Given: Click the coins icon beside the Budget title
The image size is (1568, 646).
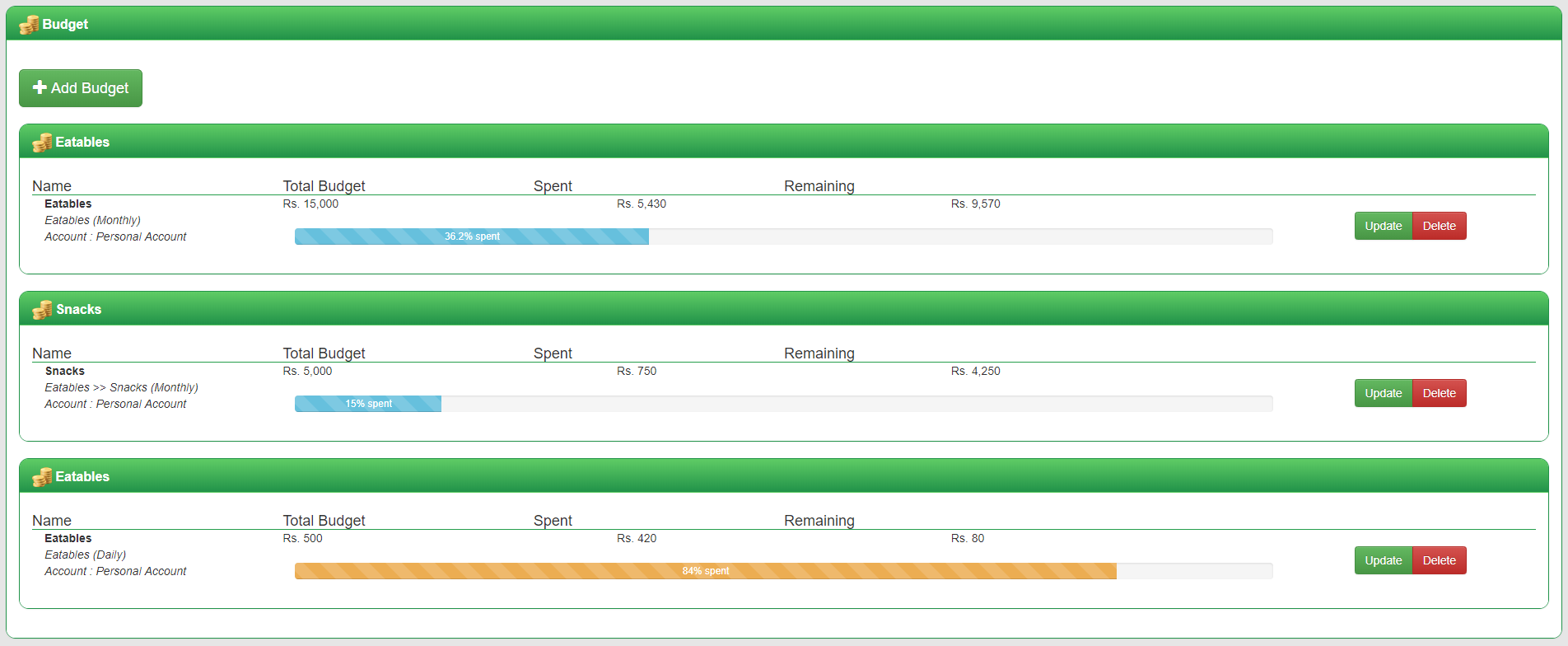Looking at the screenshot, I should 29,25.
